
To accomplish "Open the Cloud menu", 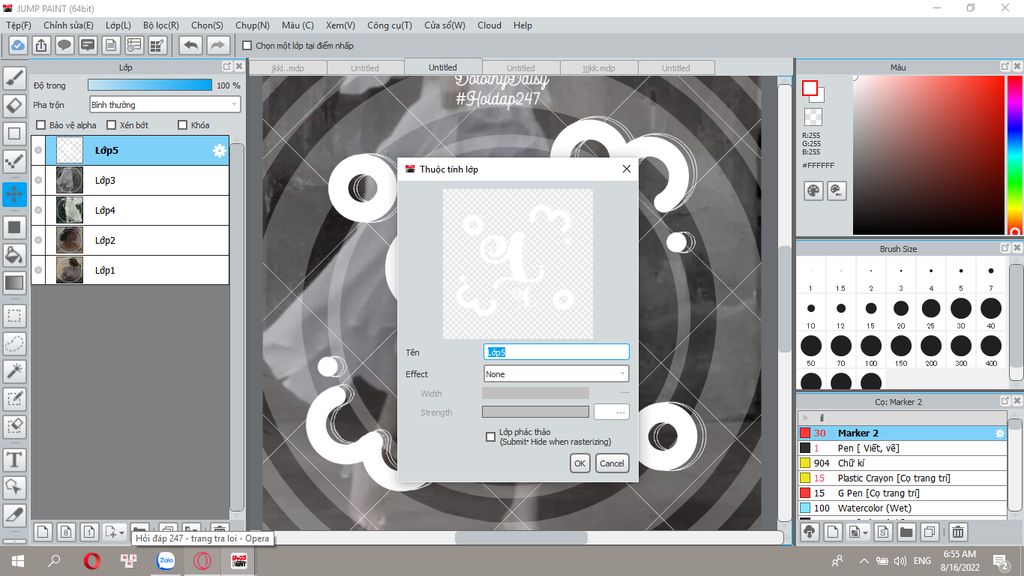I will click(489, 25).
